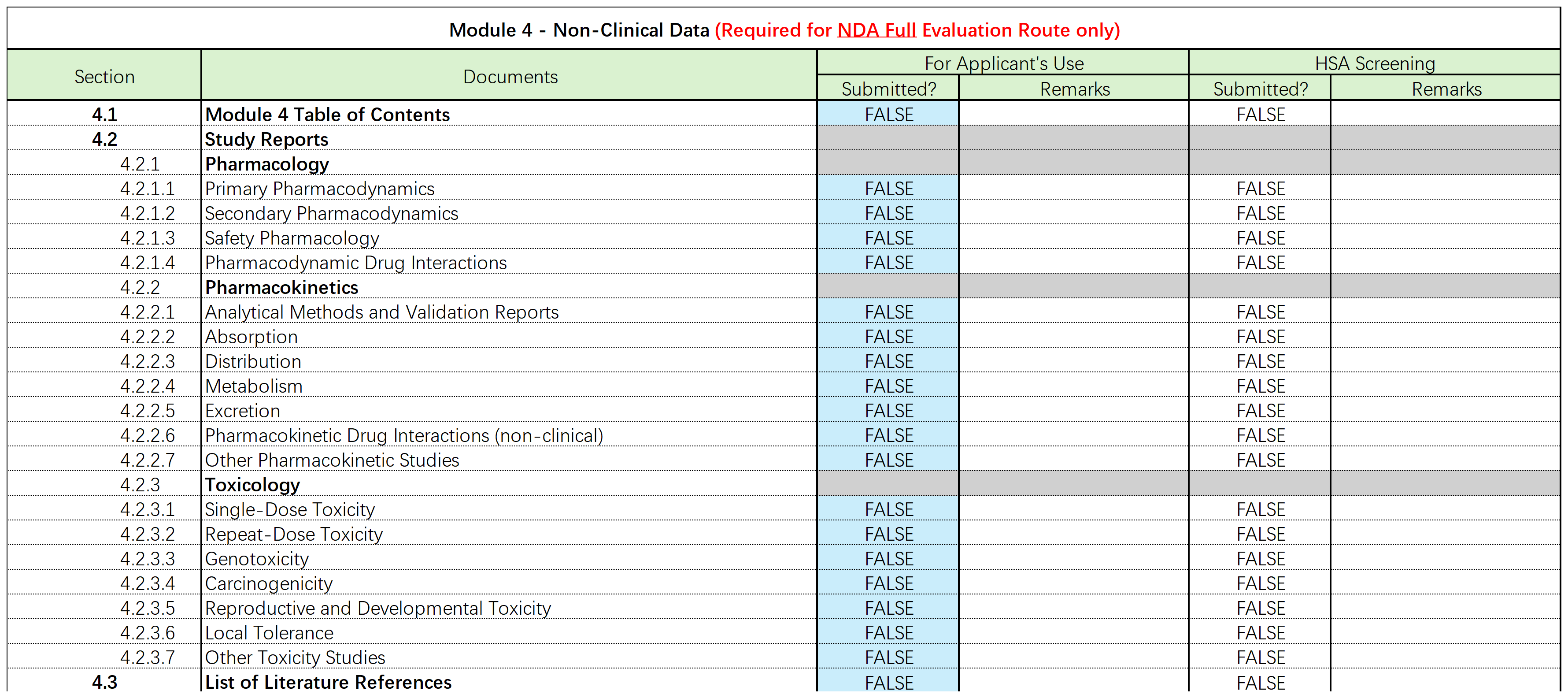Select the 'For Applicant's Use' header cell
Screen dimensions: 1568x698
1003,63
